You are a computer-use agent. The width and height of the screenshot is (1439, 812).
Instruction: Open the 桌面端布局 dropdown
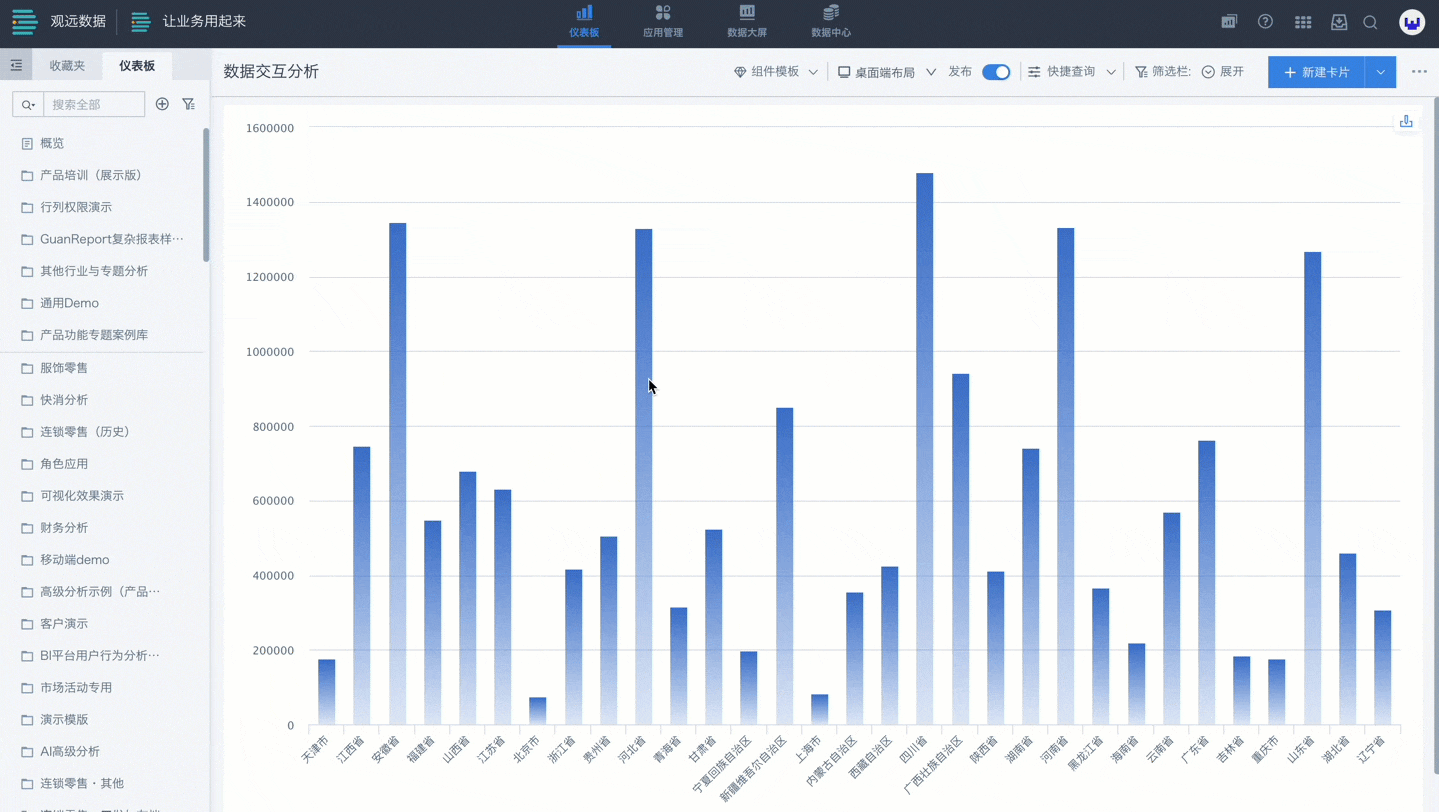pos(886,72)
